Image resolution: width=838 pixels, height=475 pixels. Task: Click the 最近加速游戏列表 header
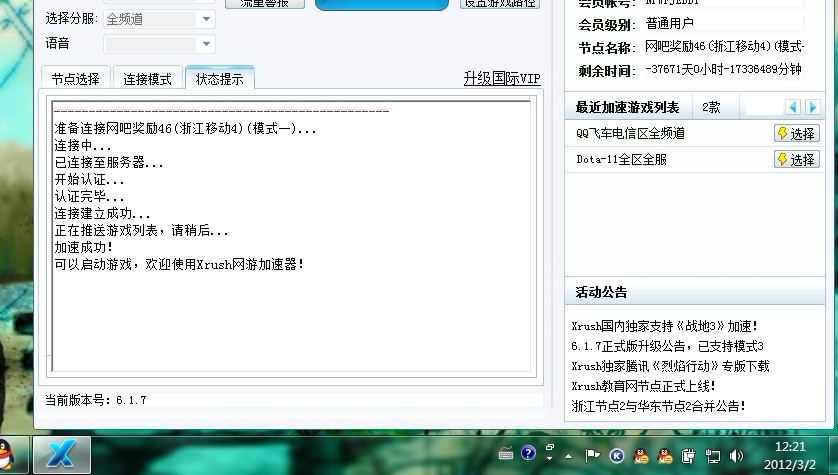click(627, 107)
